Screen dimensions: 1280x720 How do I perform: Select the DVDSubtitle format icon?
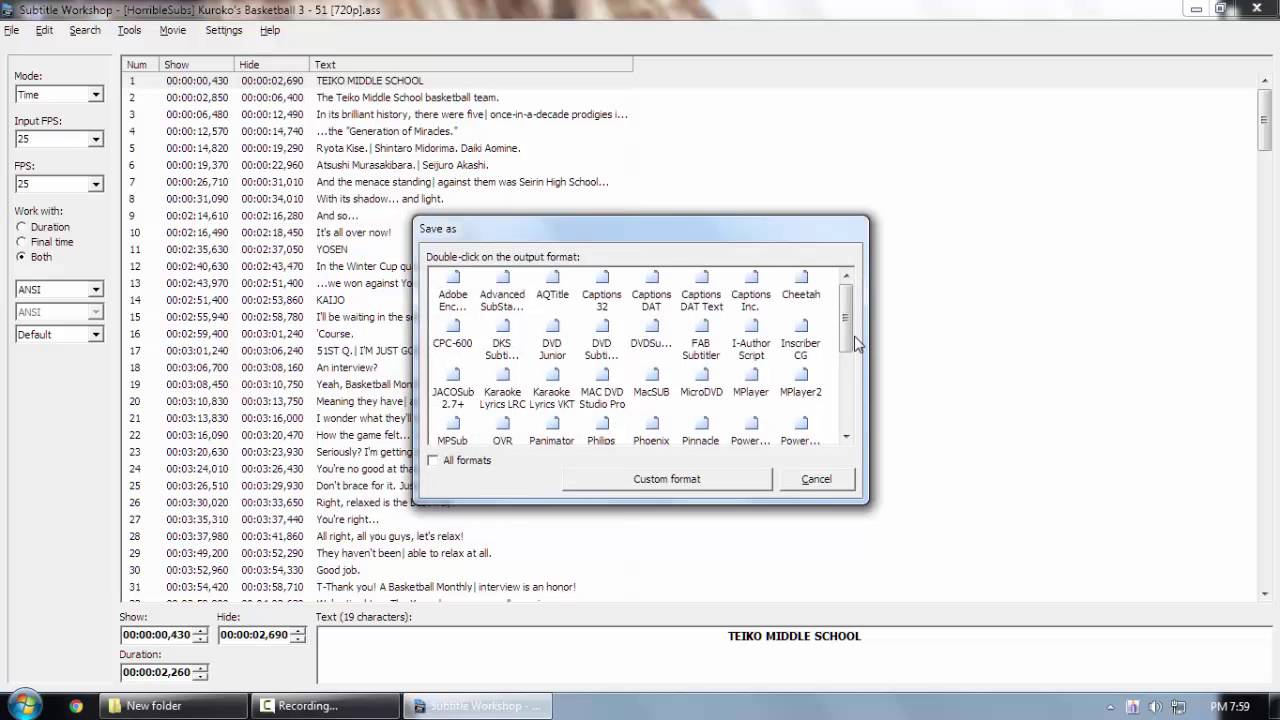point(651,335)
